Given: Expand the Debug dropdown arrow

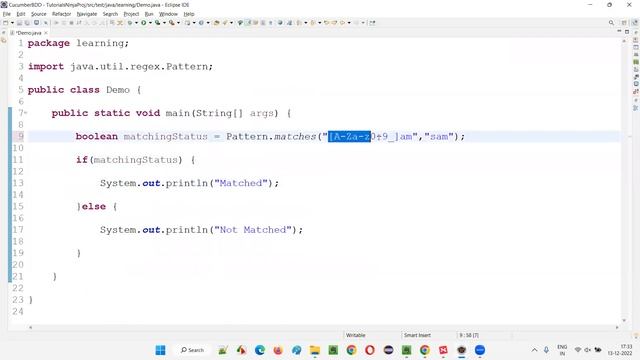Looking at the screenshot, I should click(136, 23).
